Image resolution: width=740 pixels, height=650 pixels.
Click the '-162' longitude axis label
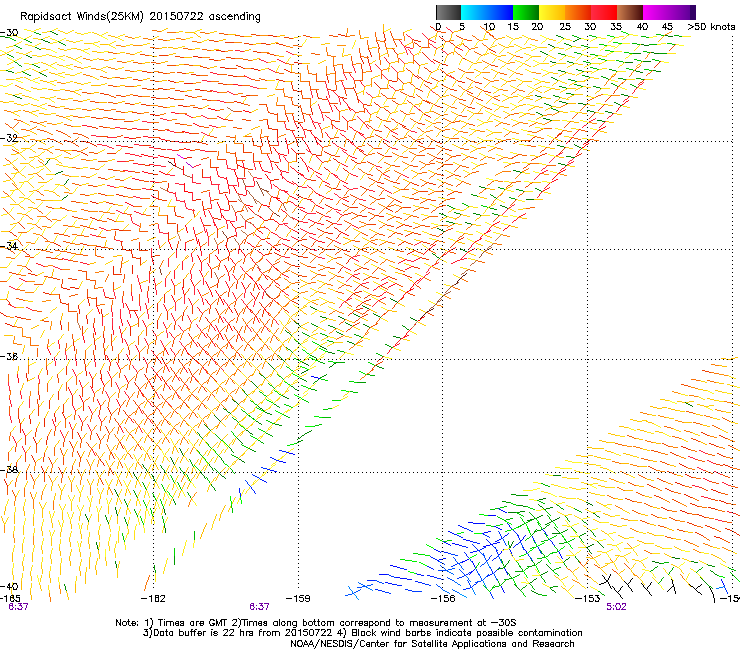(153, 599)
